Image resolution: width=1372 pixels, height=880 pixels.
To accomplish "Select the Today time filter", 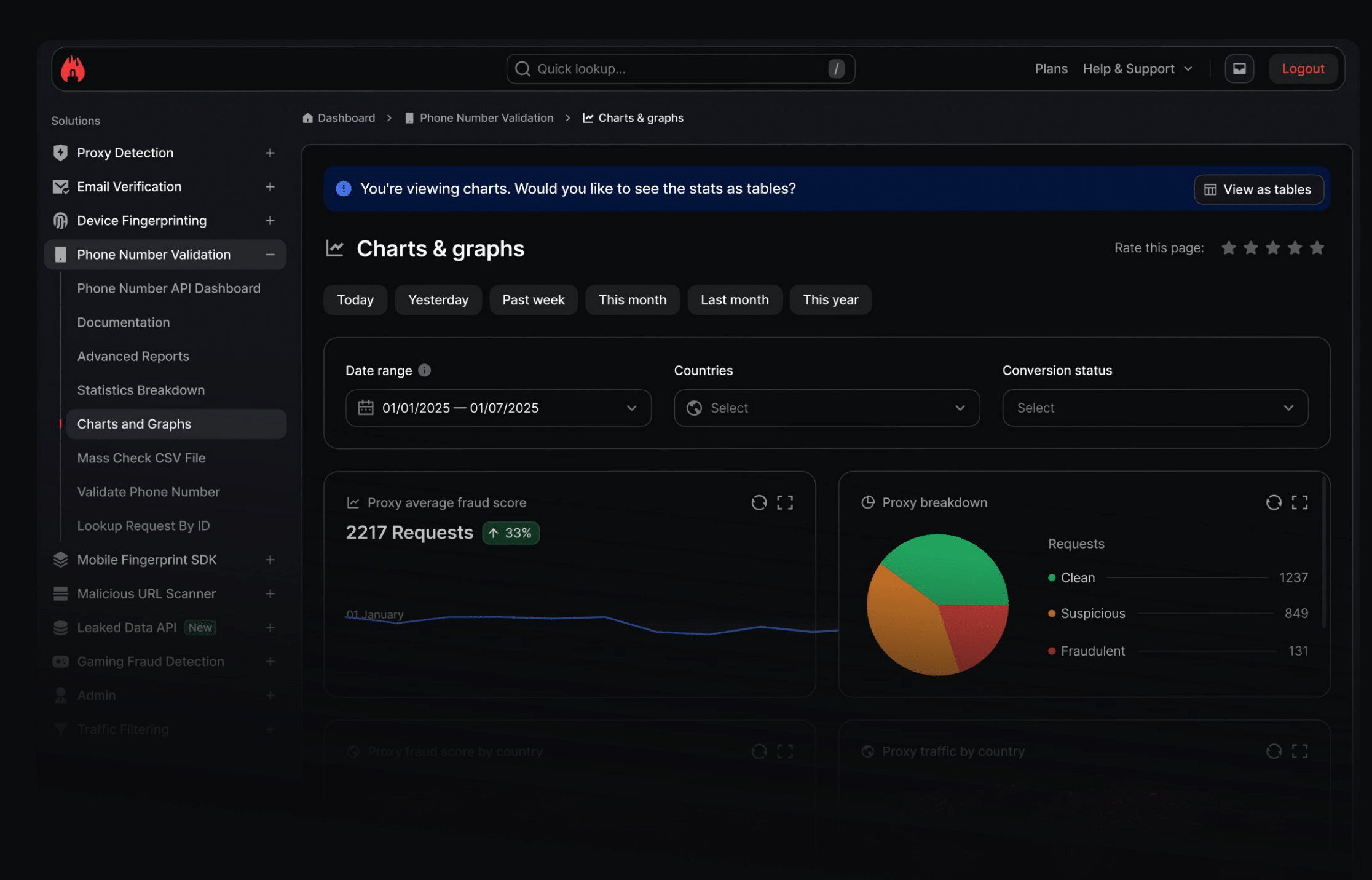I will pyautogui.click(x=355, y=300).
